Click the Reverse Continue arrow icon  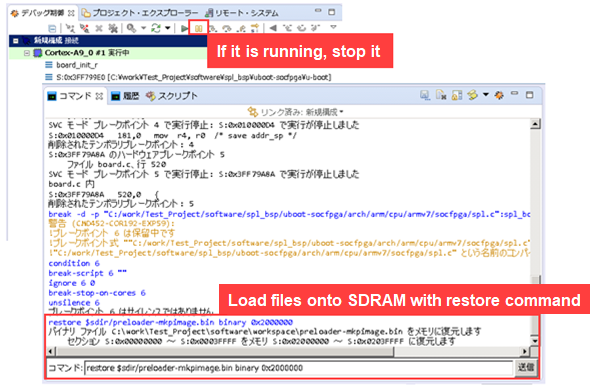pyautogui.click(x=273, y=28)
